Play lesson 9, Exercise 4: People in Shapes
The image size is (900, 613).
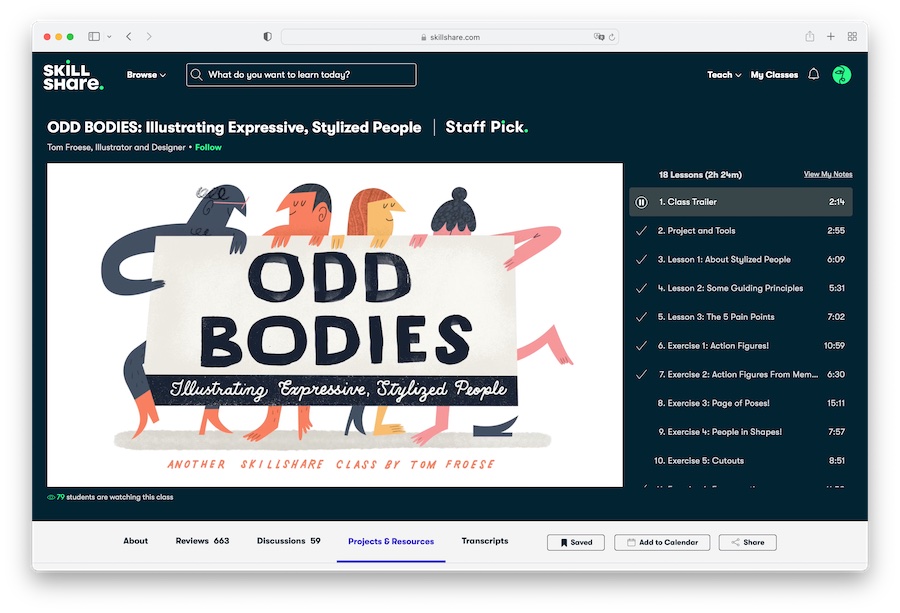[x=741, y=432]
